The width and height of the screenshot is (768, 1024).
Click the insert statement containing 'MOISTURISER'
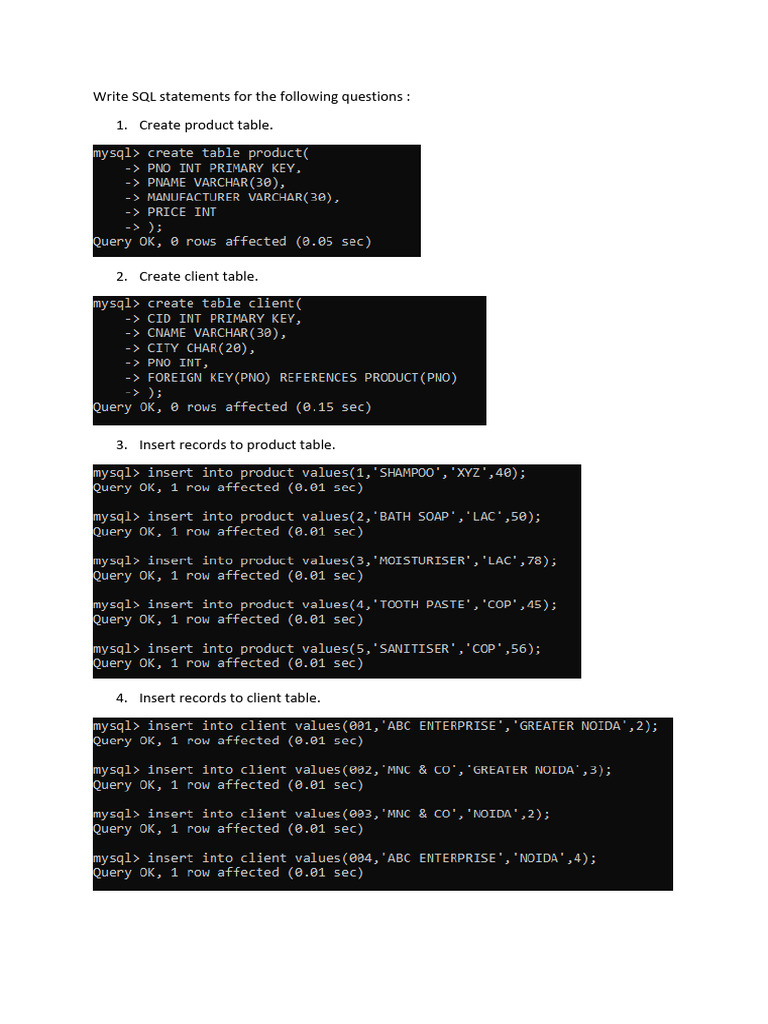(x=325, y=560)
